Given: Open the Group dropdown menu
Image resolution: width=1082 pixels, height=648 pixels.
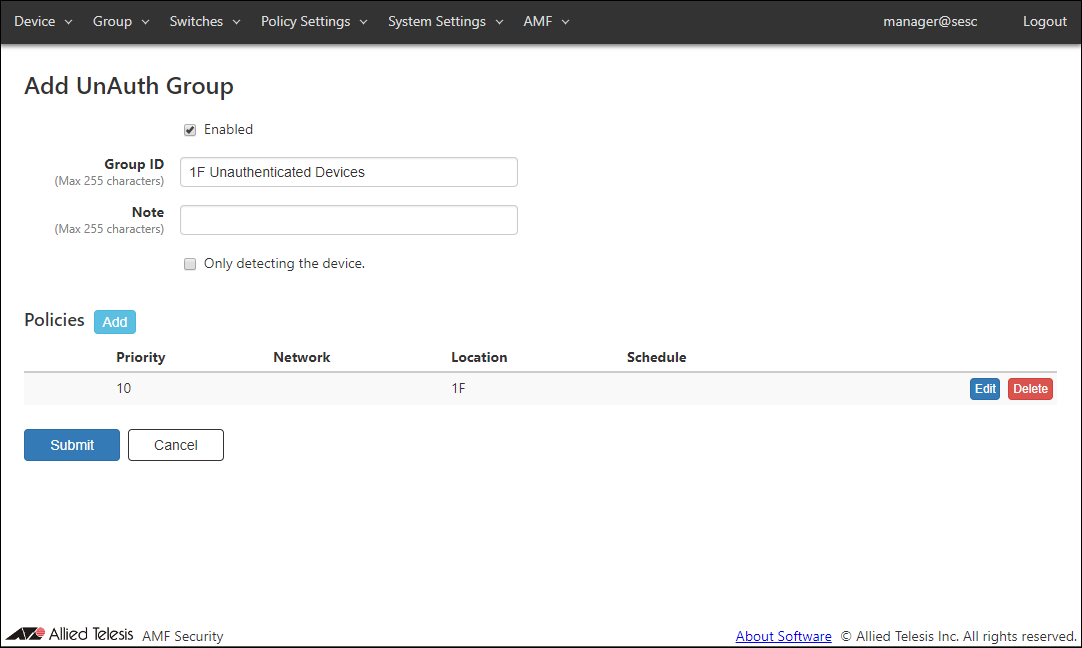Looking at the screenshot, I should (x=121, y=22).
